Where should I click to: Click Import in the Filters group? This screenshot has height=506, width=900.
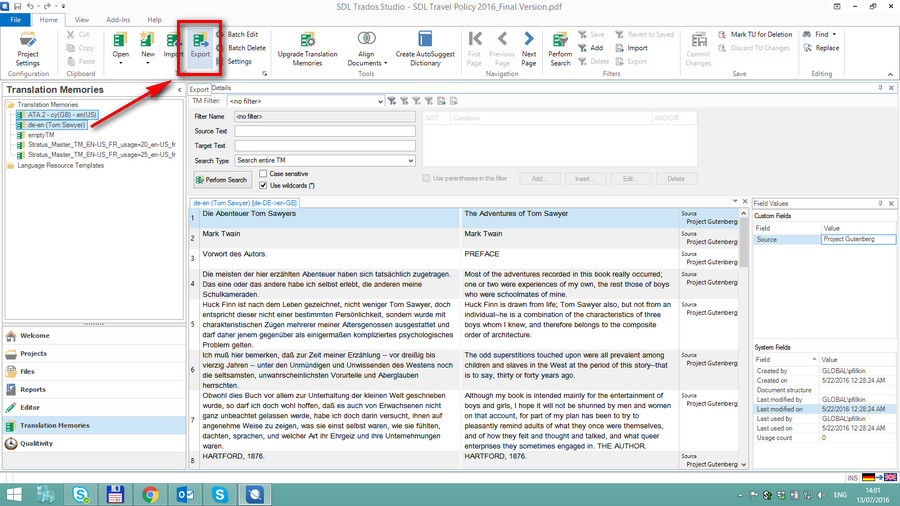[x=631, y=48]
